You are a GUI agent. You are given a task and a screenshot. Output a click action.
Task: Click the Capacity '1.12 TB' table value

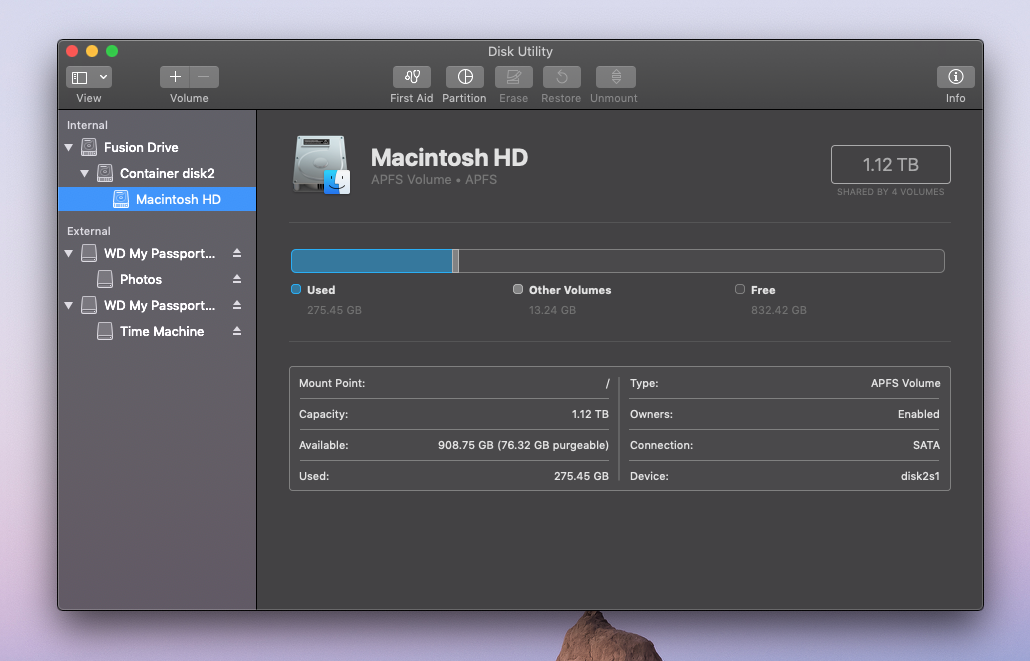point(590,414)
